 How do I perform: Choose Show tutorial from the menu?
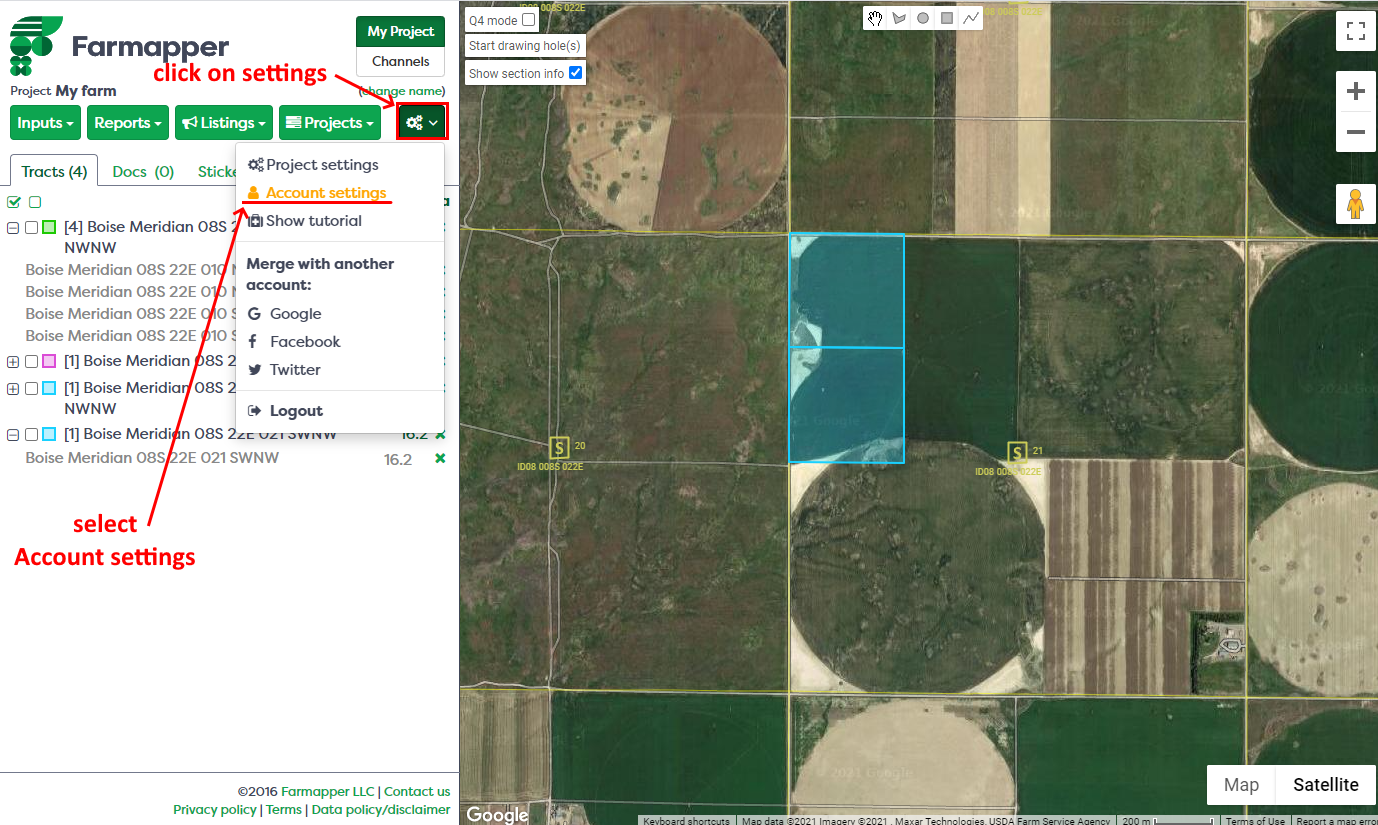tap(305, 221)
